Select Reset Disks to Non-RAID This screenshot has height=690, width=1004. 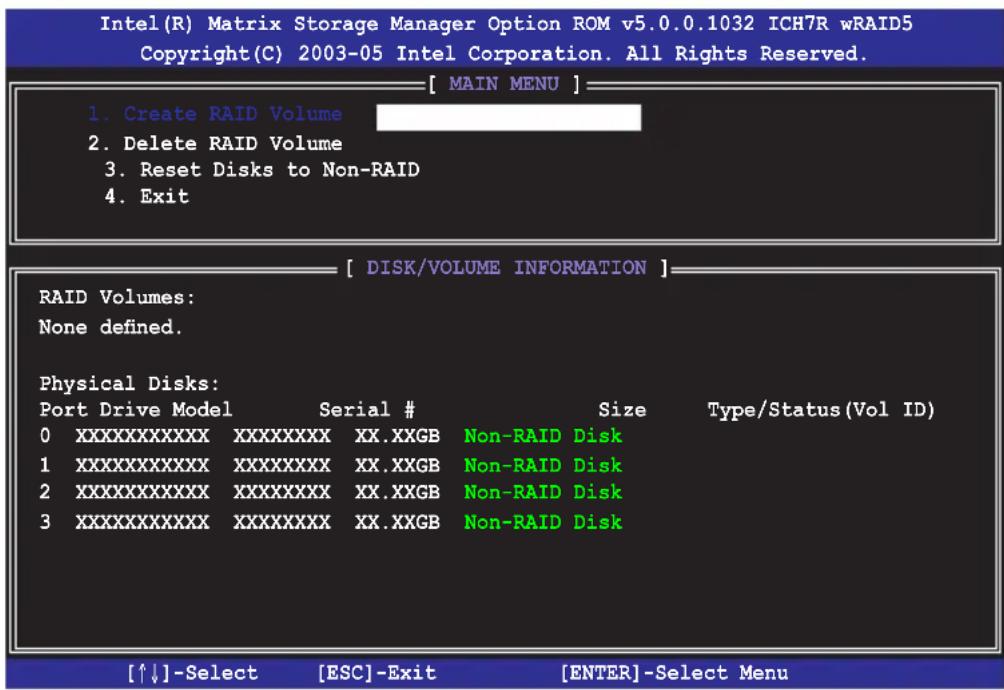coord(262,170)
